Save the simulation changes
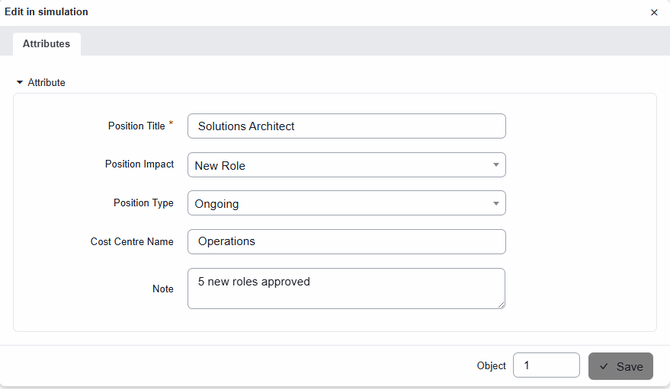The width and height of the screenshot is (670, 389). pos(620,366)
